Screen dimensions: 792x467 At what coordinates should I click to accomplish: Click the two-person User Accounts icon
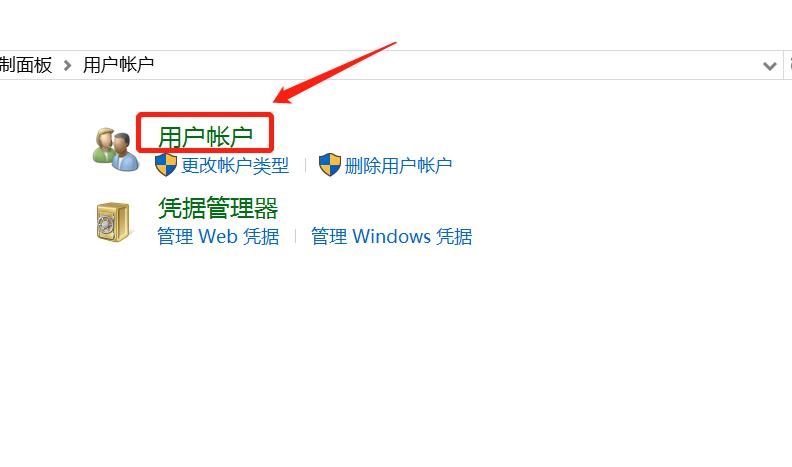point(116,149)
